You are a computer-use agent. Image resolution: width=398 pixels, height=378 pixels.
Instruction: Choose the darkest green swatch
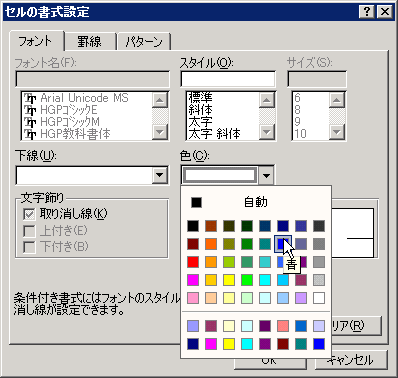[x=247, y=226]
